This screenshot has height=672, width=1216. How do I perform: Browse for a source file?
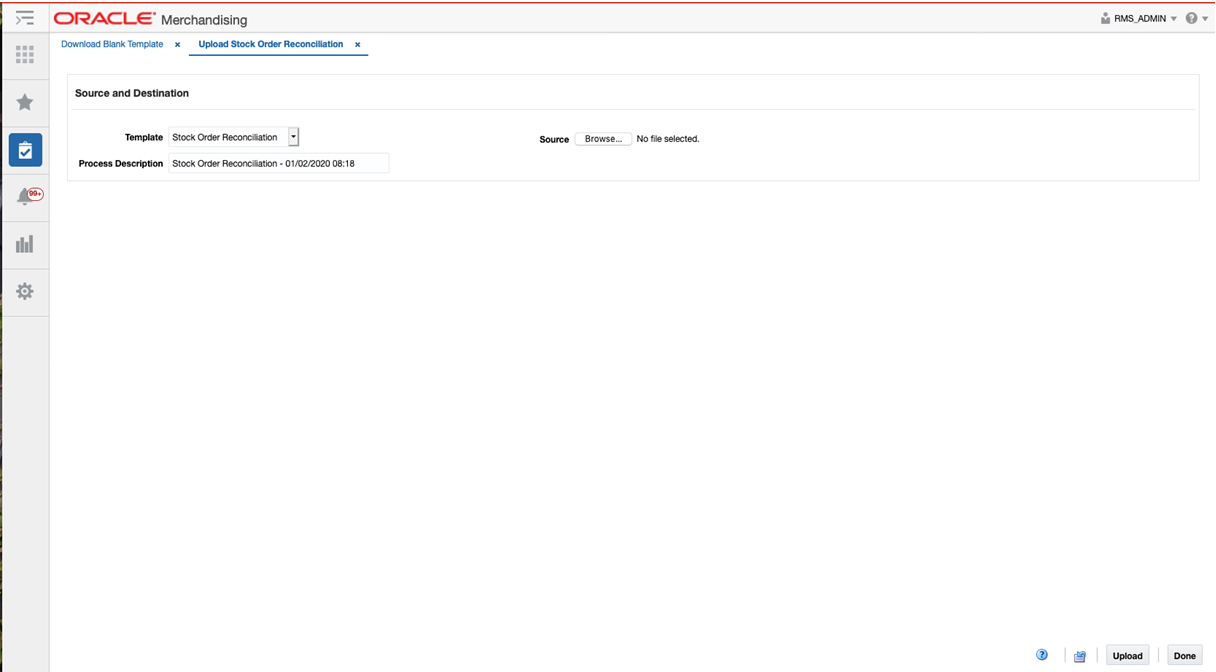pos(603,139)
